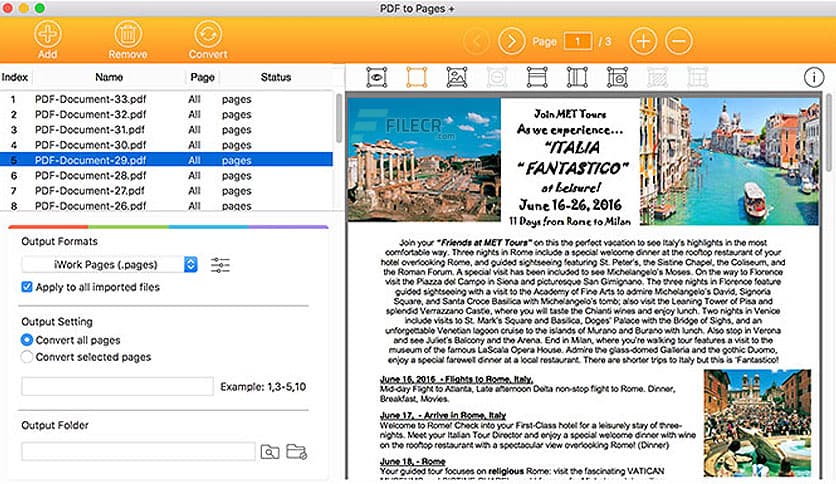Click the greyed-out remove area tool
Viewport: 836px width, 484px height.
point(497,77)
